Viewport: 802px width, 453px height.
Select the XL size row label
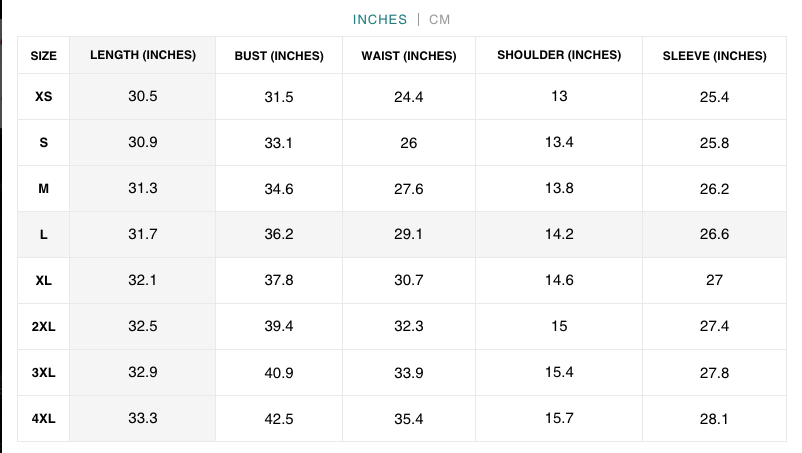[x=44, y=281]
